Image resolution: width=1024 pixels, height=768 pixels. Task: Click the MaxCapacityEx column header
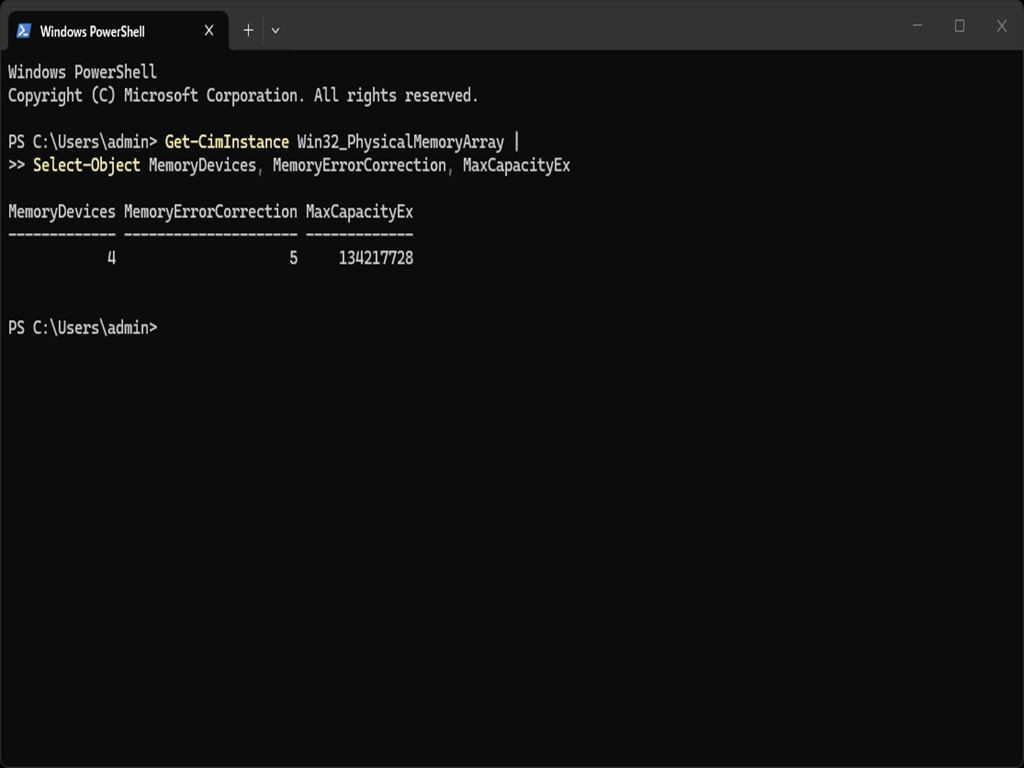tap(359, 212)
